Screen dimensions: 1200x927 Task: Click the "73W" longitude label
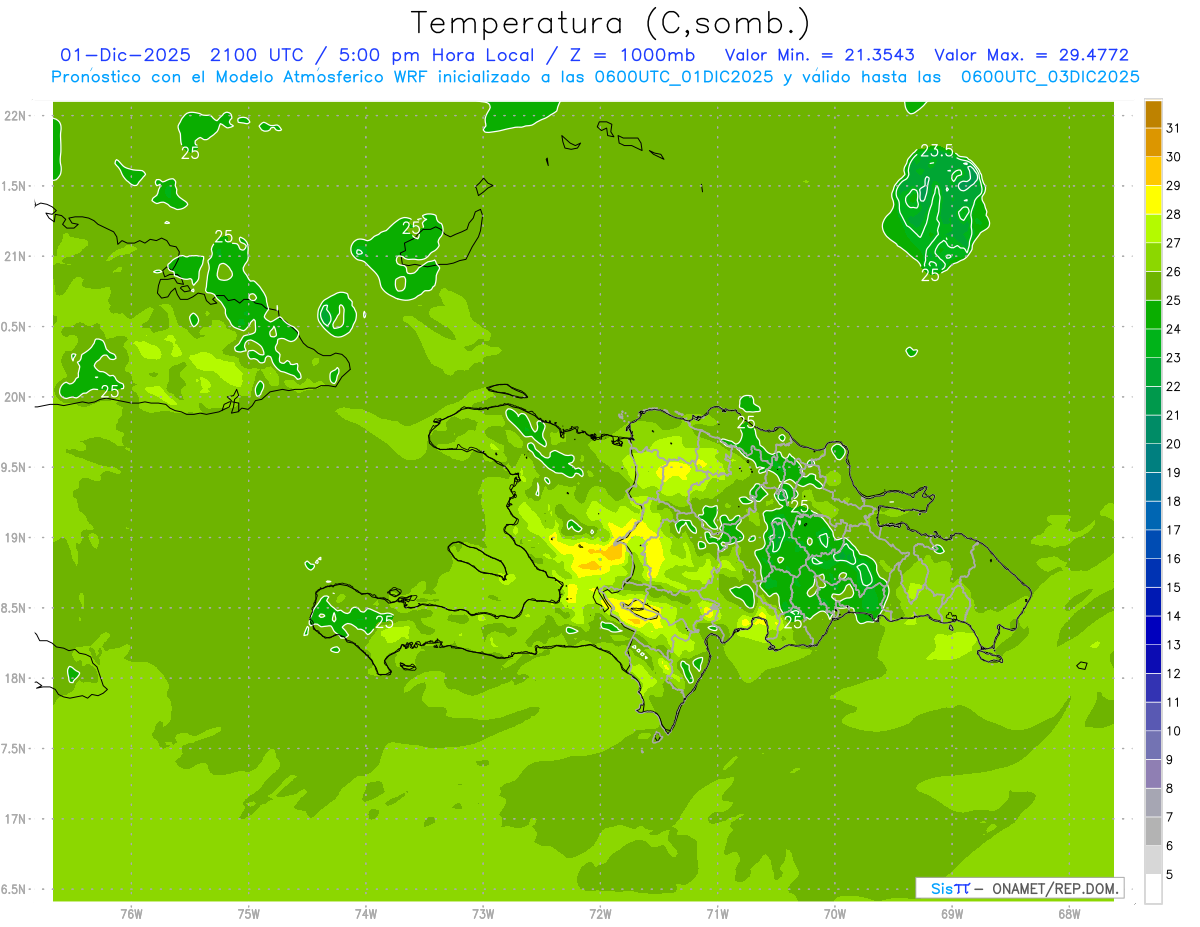pos(483,914)
